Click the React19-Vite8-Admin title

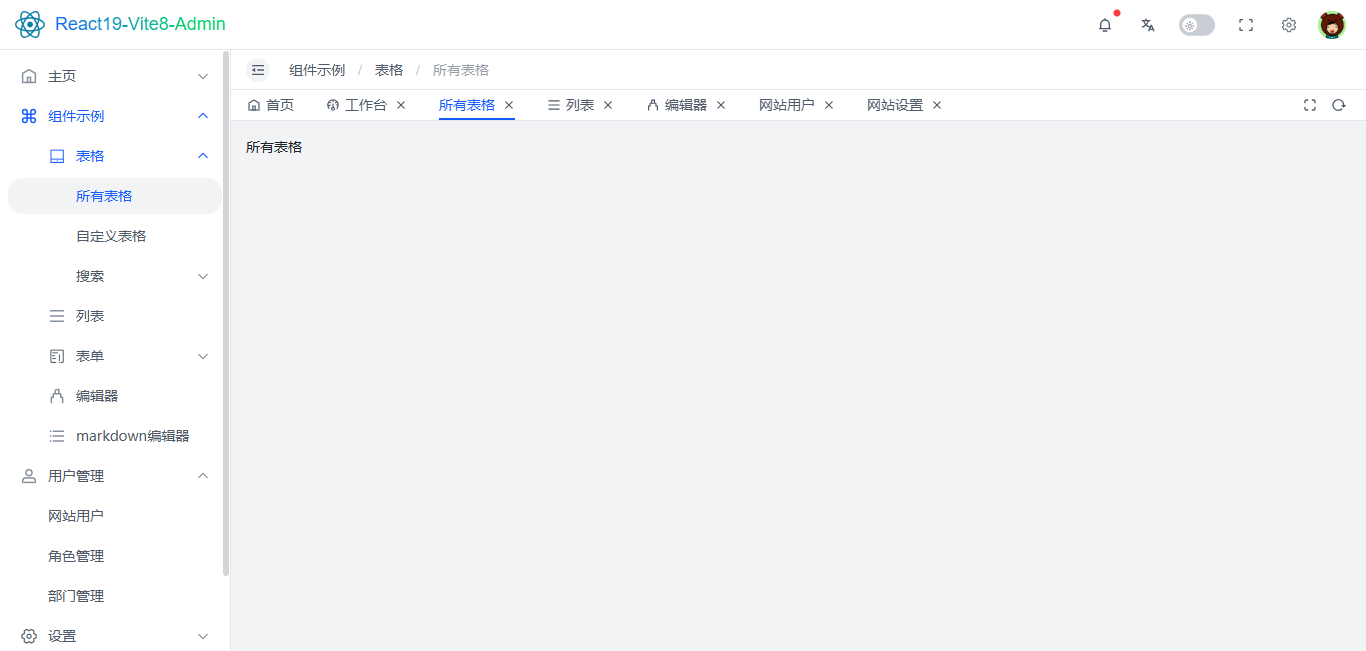coord(140,24)
